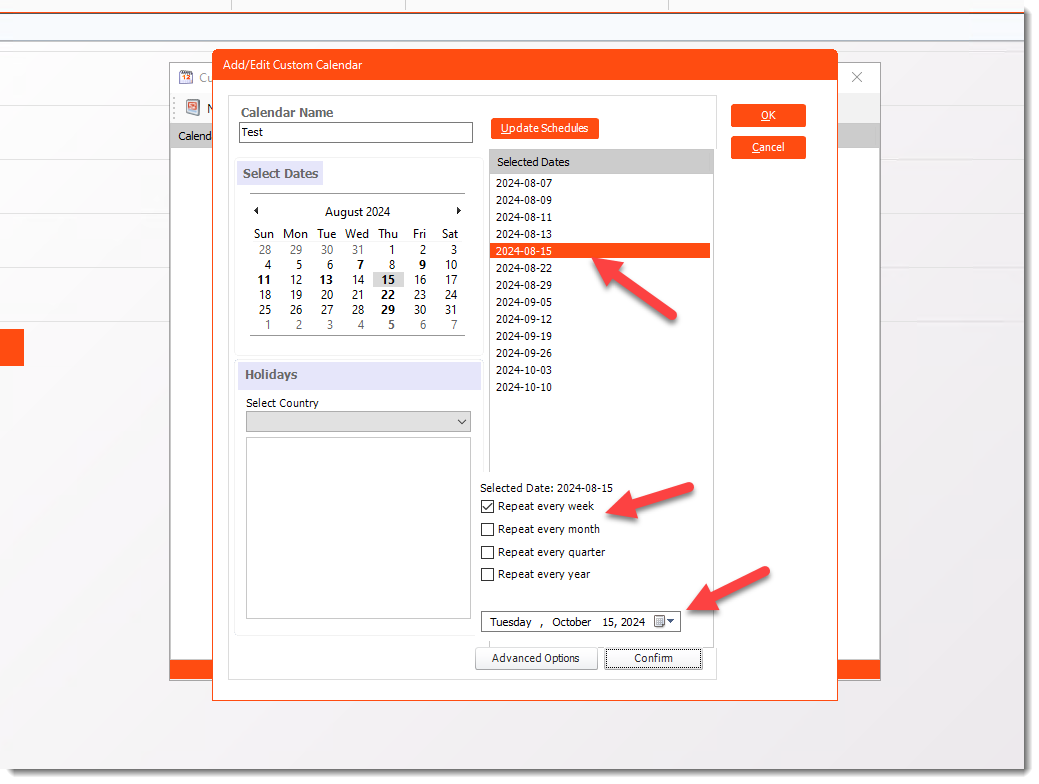Open Advanced Options
The width and height of the screenshot is (1039, 784).
[536, 658]
